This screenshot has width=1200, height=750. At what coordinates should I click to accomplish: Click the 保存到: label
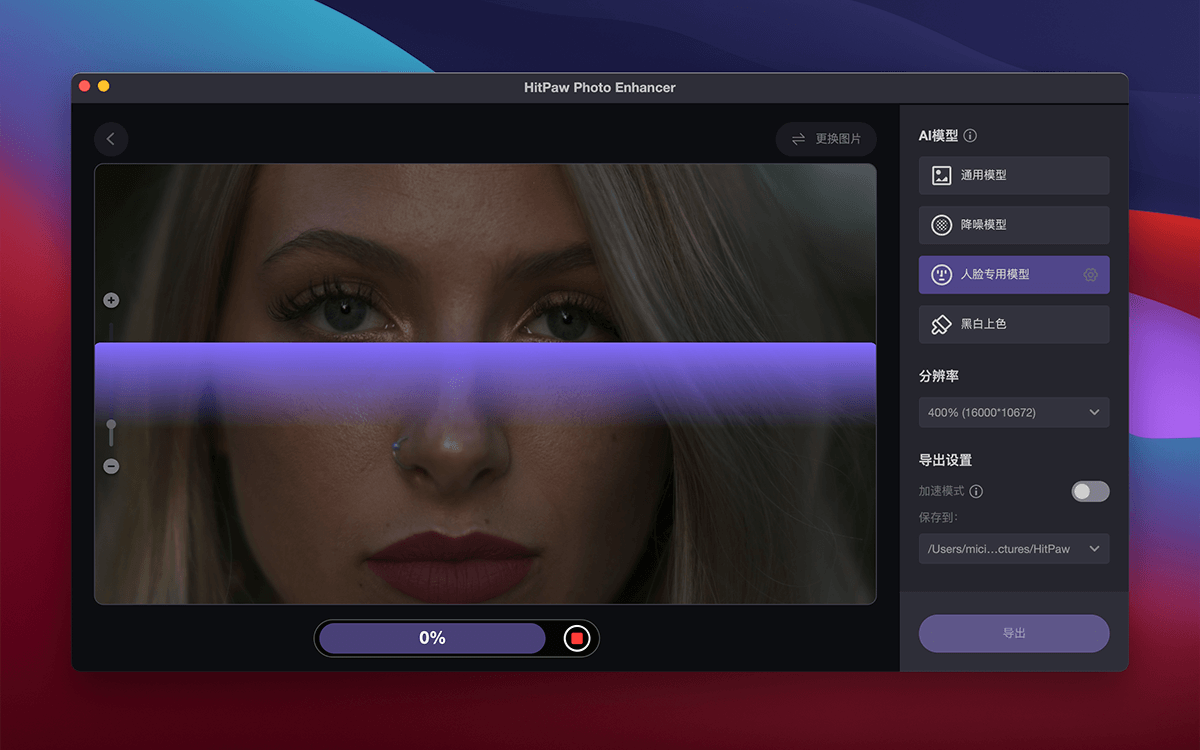pyautogui.click(x=939, y=517)
